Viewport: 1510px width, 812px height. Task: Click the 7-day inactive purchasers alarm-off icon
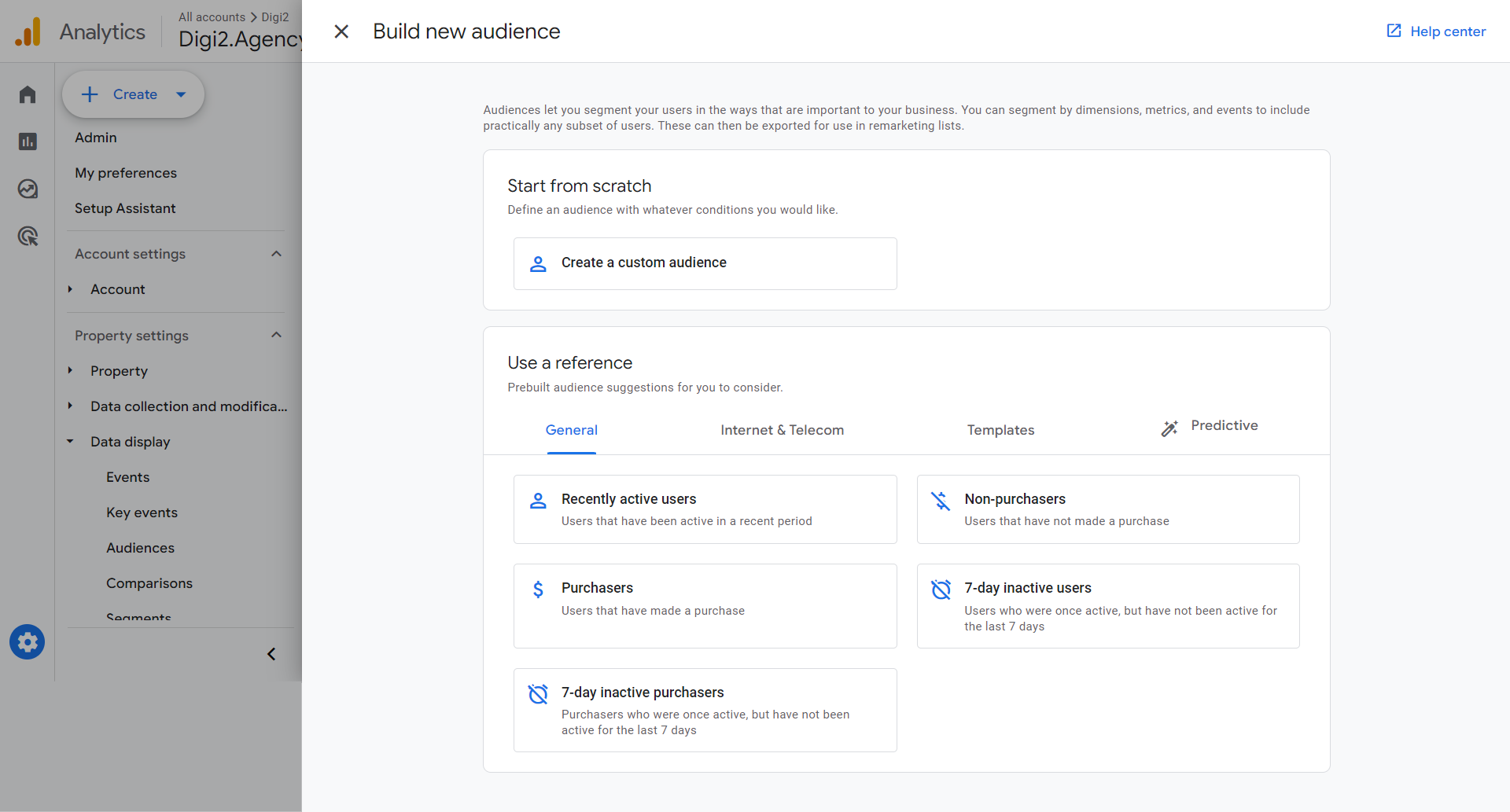[x=538, y=693]
